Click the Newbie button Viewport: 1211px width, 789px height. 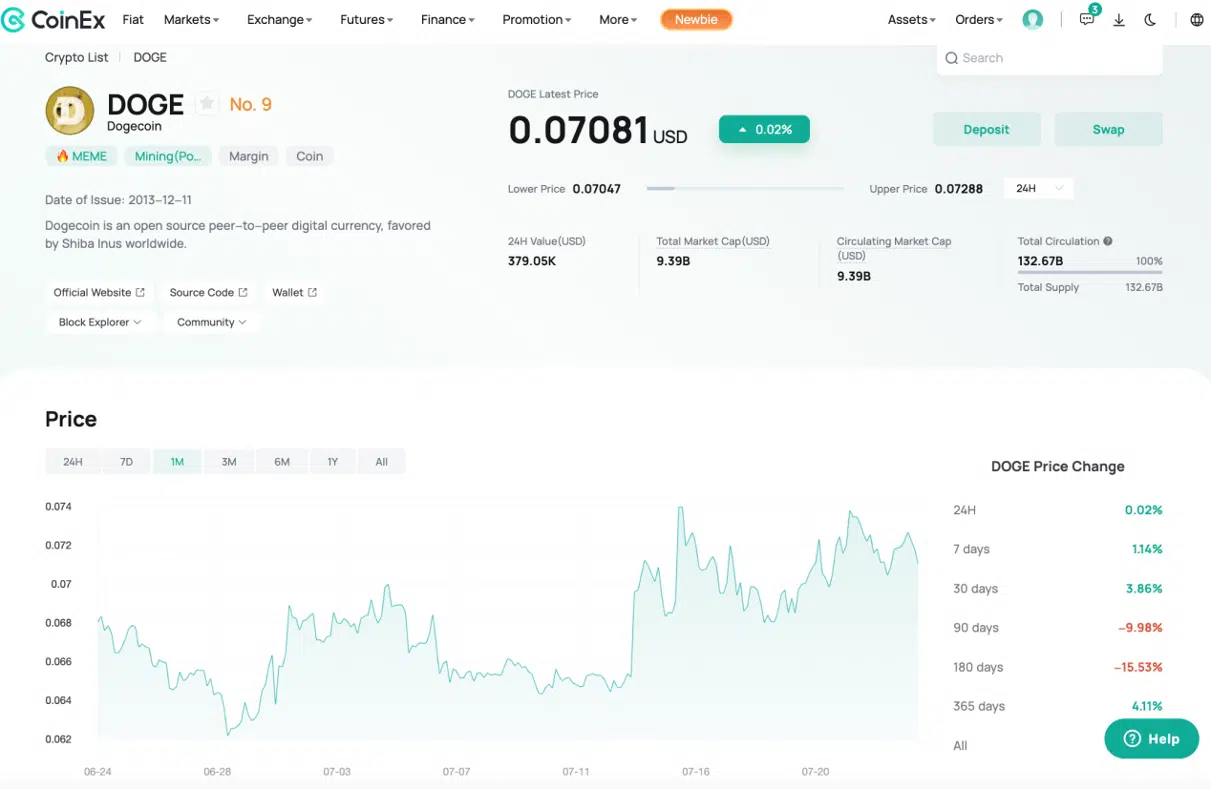click(x=696, y=19)
